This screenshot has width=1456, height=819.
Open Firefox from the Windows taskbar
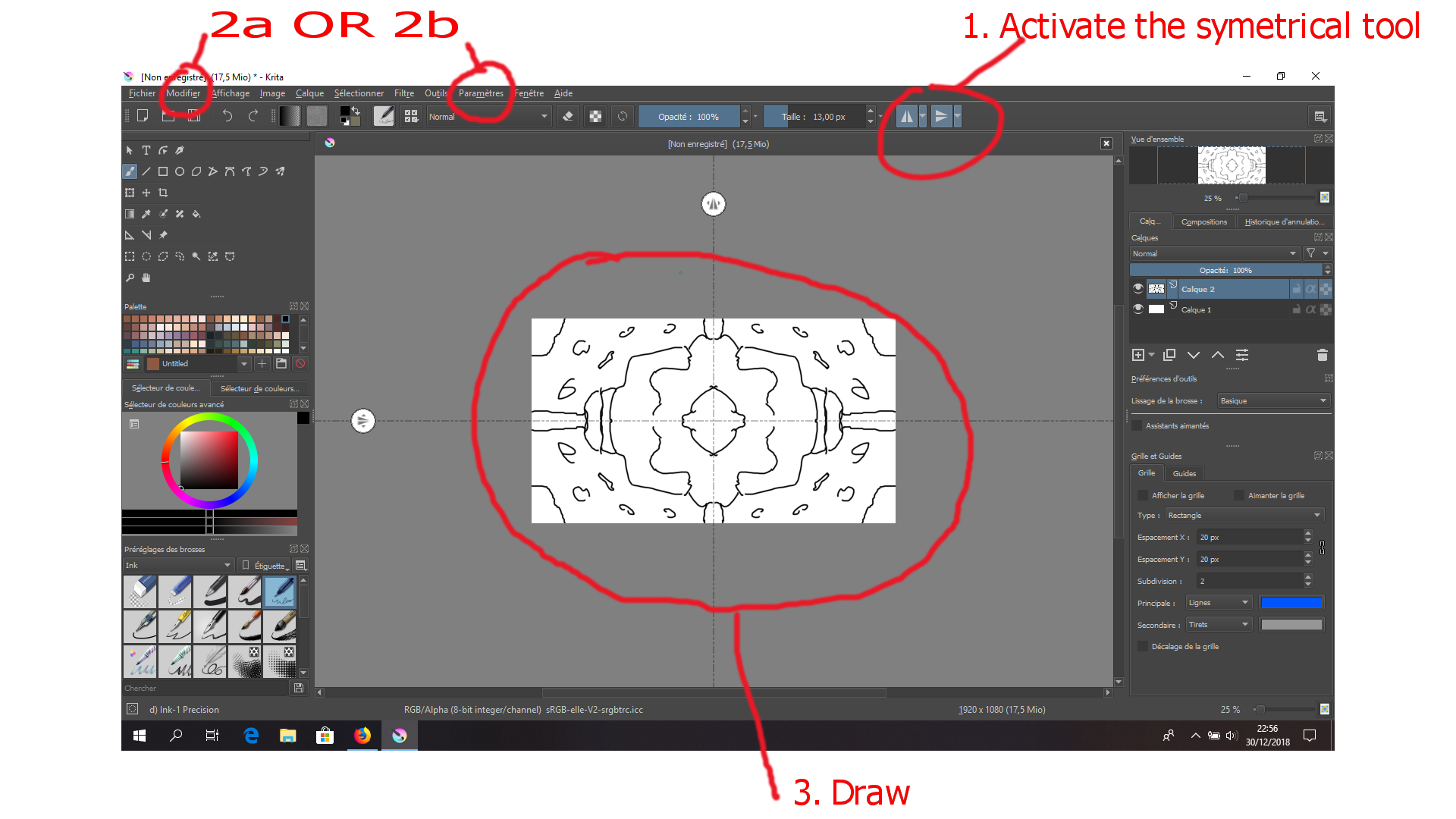point(362,735)
